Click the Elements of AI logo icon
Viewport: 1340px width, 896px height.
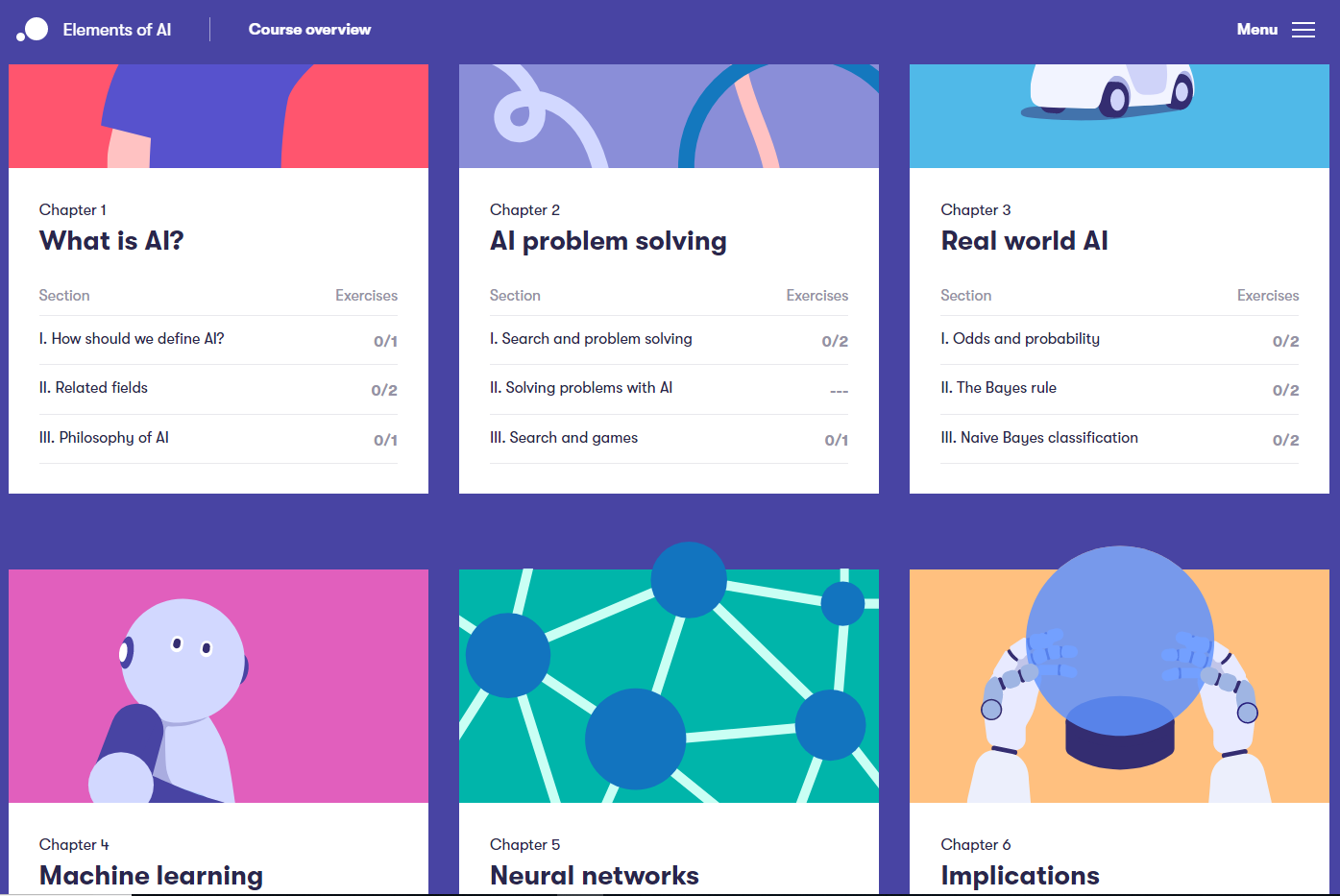coord(33,30)
